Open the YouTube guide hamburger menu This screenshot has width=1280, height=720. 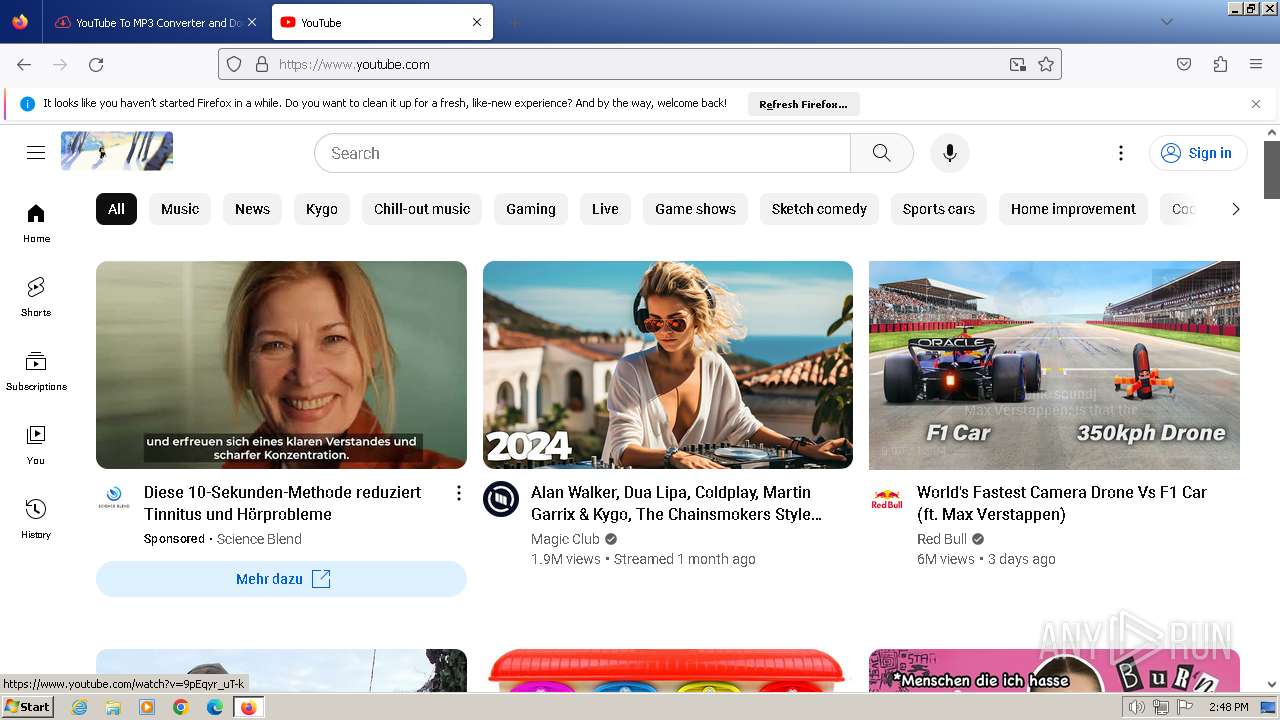pyautogui.click(x=36, y=153)
